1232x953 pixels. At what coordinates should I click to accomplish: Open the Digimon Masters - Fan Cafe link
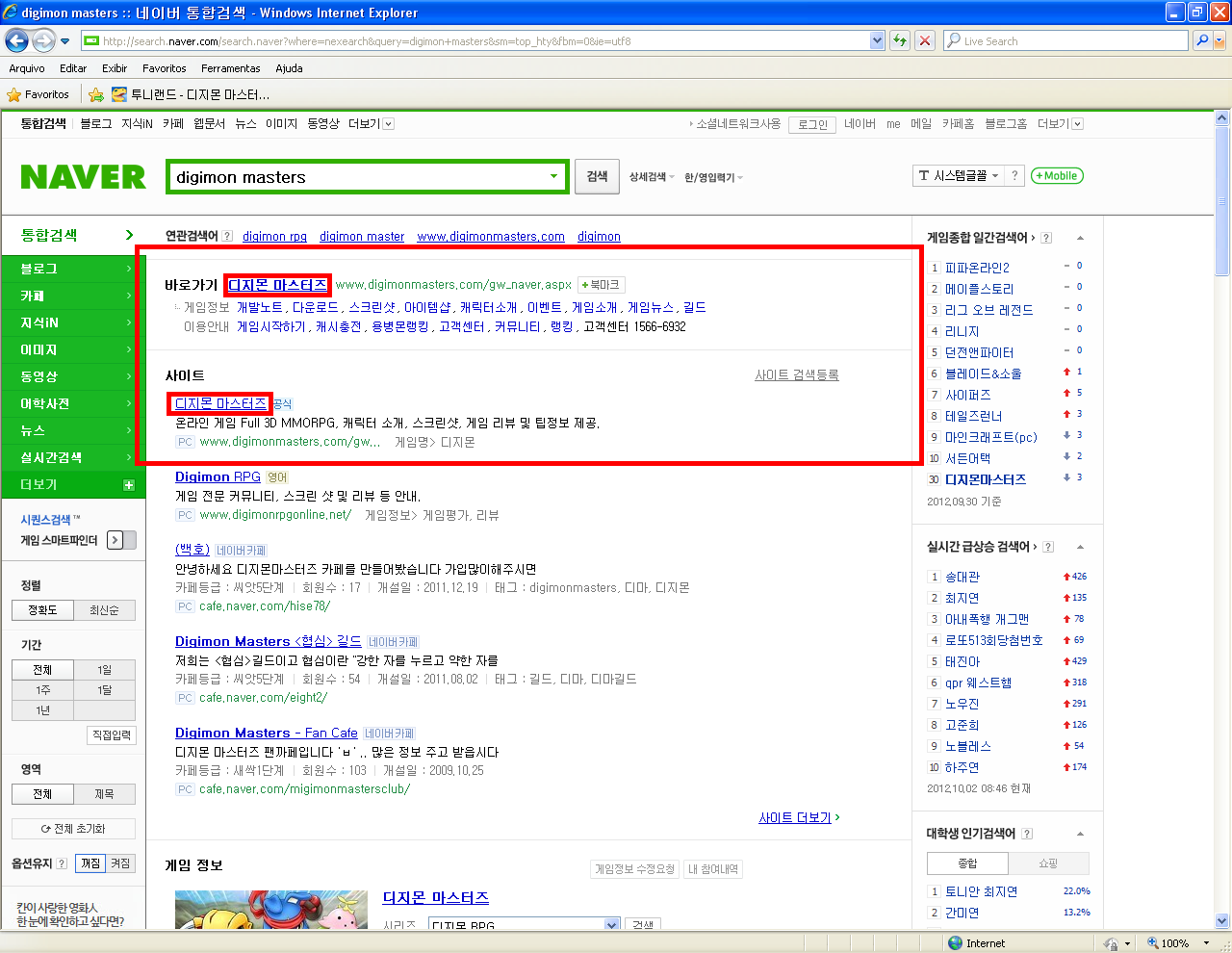267,733
